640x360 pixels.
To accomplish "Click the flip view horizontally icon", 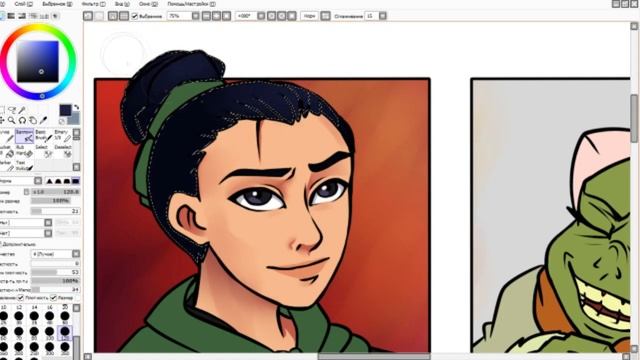I will coord(325,16).
